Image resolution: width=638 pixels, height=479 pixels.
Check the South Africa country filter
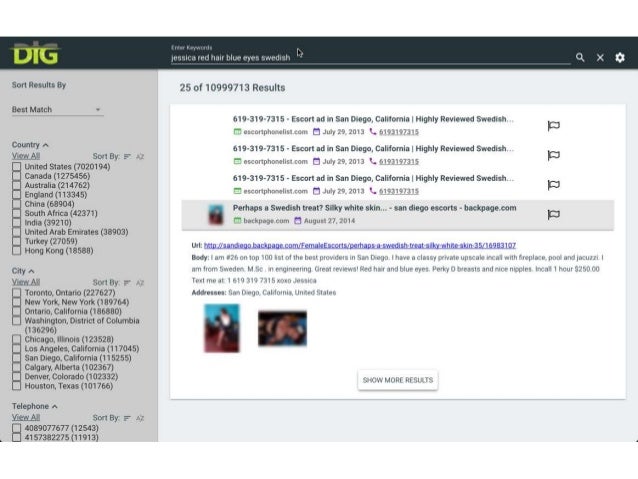(x=16, y=213)
